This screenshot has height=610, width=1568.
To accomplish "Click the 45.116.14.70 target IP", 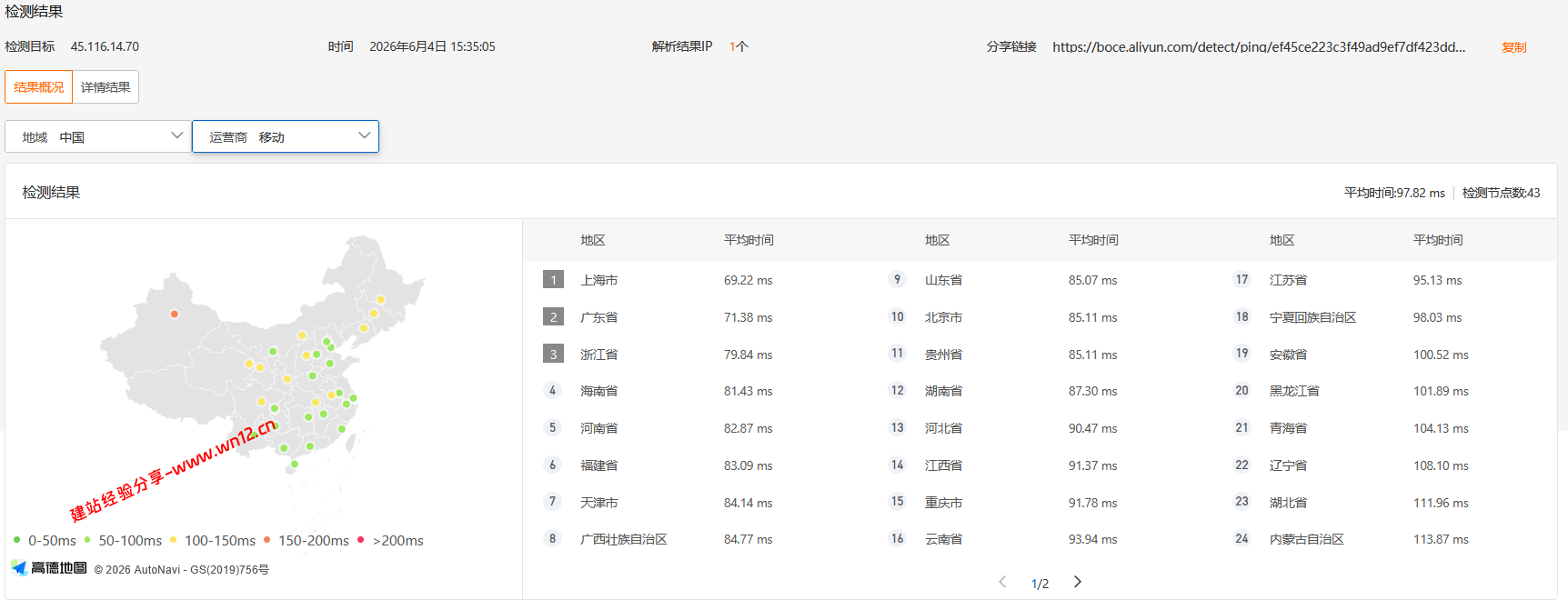I will tap(105, 46).
